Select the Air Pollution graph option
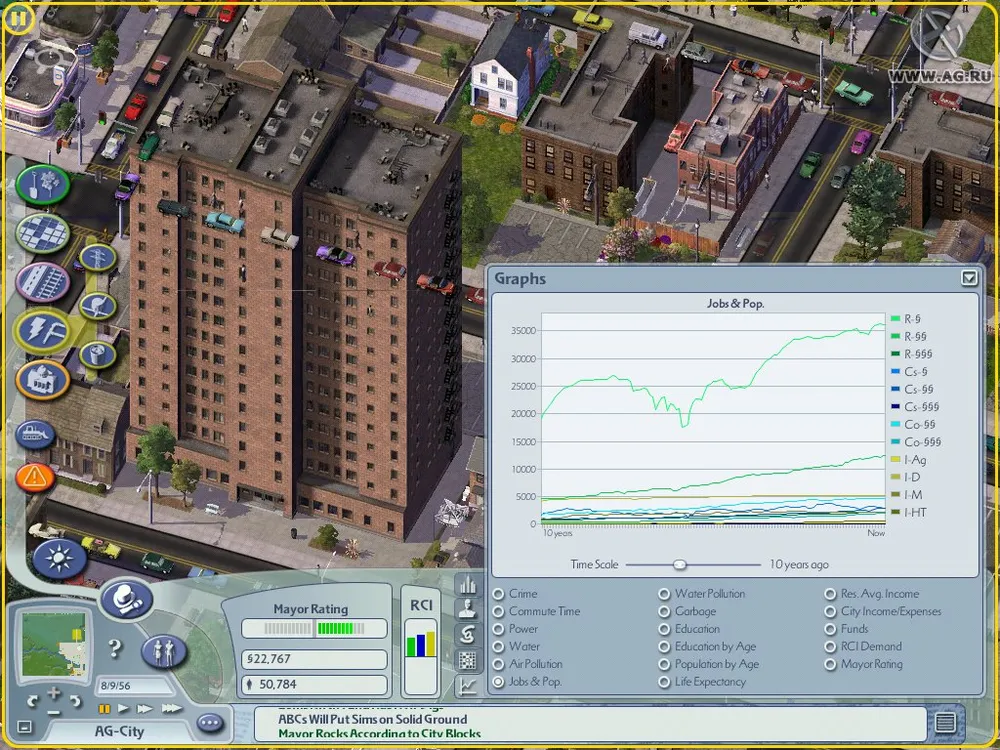 (498, 664)
